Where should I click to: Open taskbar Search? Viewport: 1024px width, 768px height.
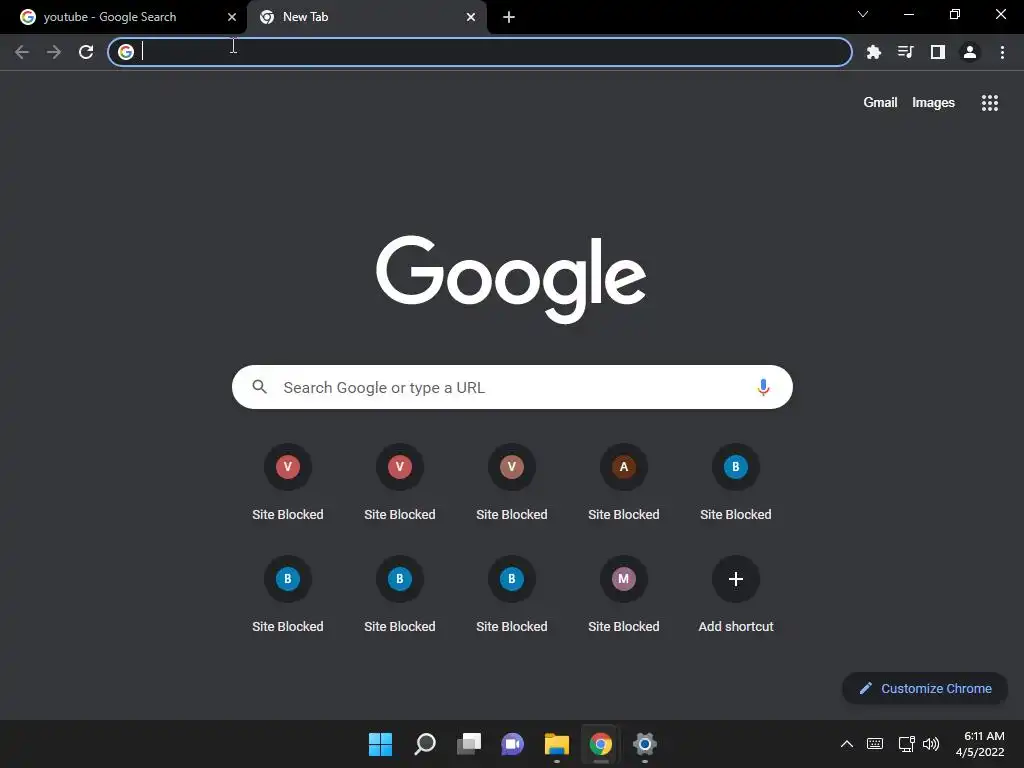(x=424, y=744)
